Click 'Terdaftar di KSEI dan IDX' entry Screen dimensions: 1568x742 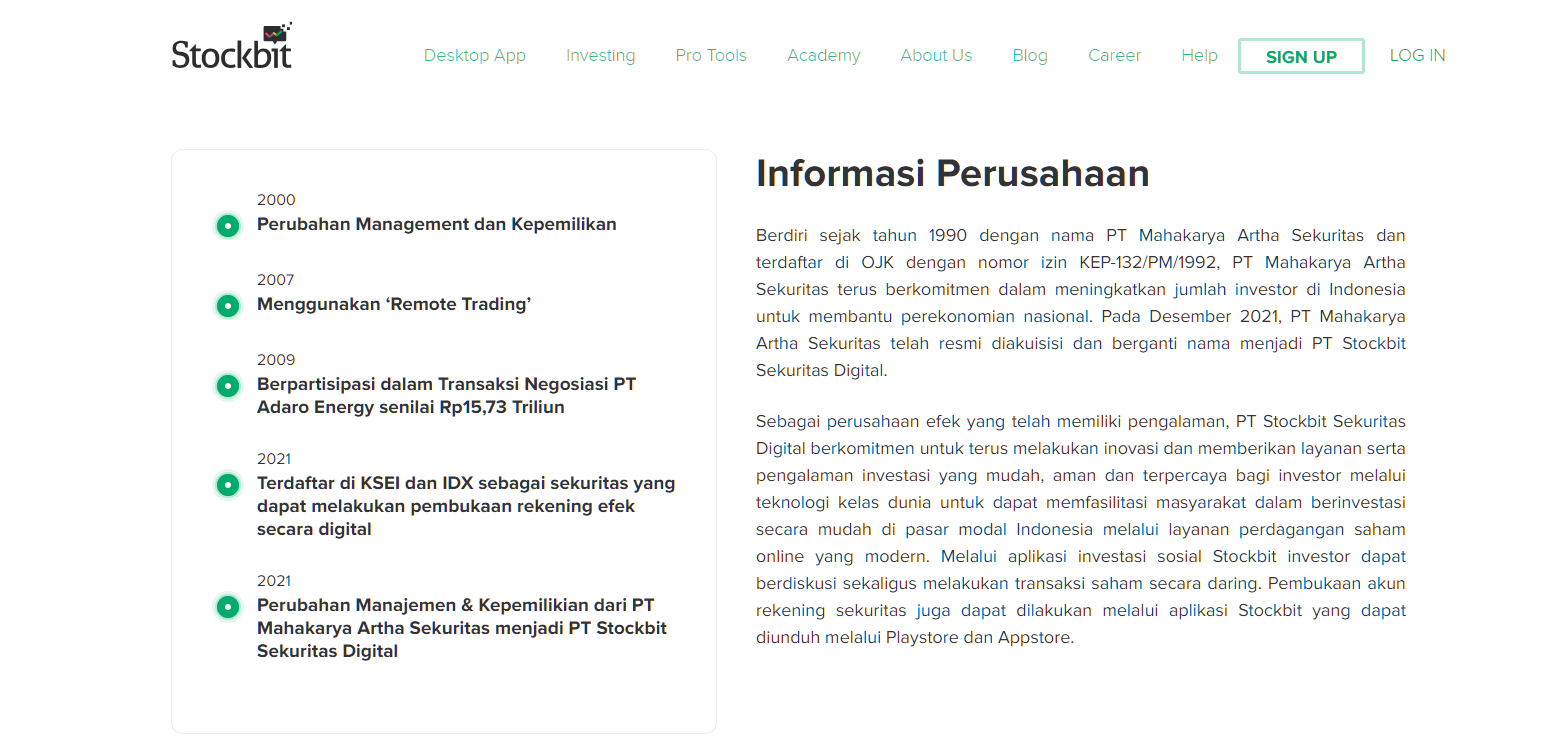466,506
